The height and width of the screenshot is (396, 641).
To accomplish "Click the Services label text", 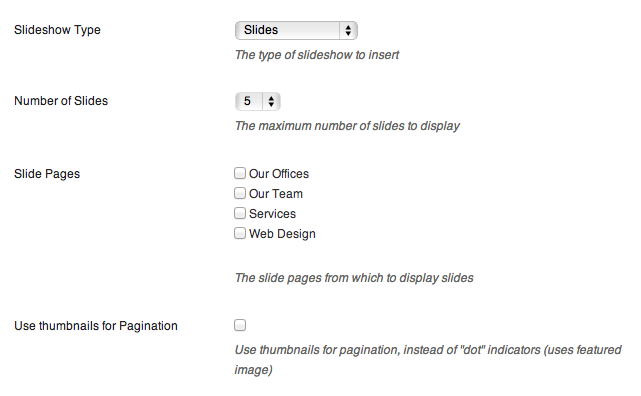I will (272, 214).
